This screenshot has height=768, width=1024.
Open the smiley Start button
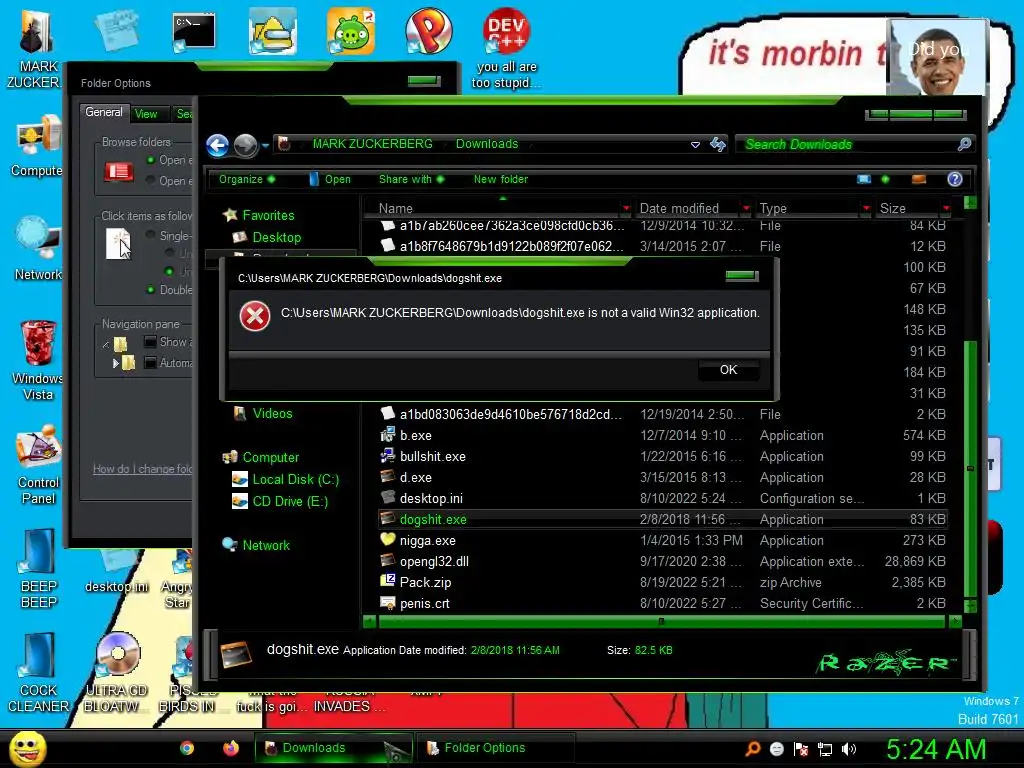click(x=27, y=748)
